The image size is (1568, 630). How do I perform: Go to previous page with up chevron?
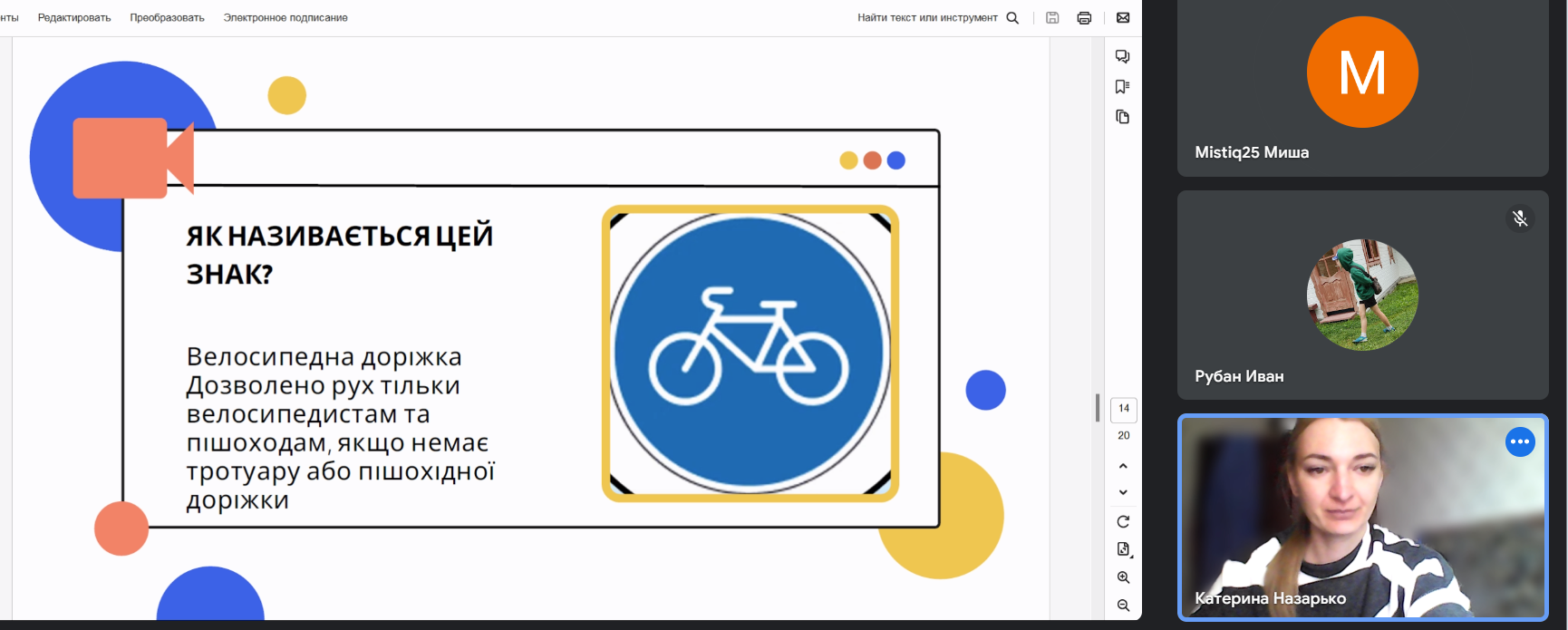(x=1123, y=466)
